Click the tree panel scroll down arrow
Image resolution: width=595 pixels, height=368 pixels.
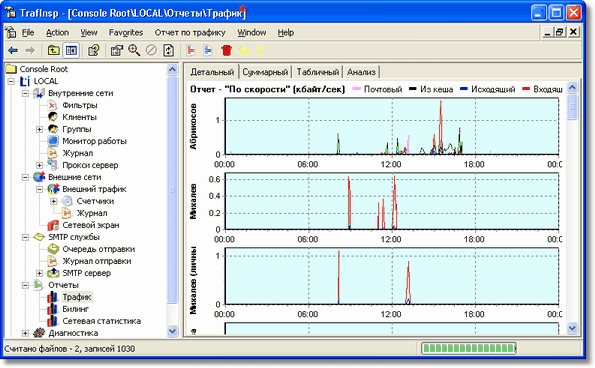[x=172, y=331]
